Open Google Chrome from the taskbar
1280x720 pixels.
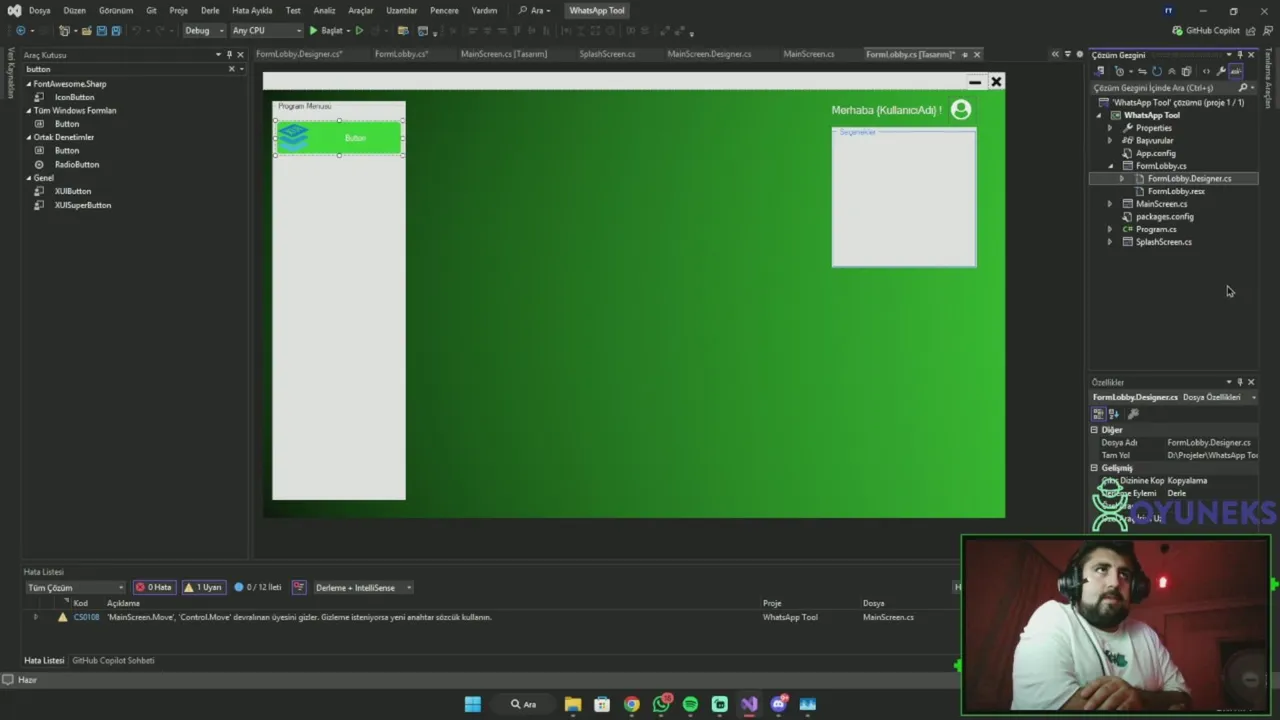(x=631, y=704)
